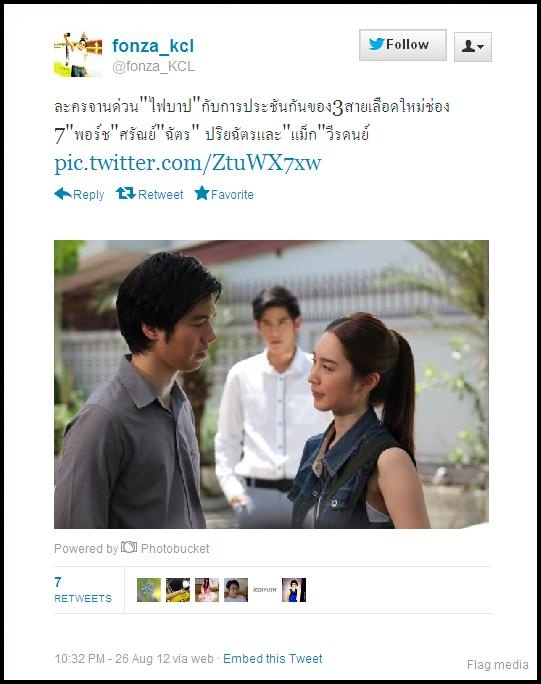Click Embed this Tweet link

273,658
